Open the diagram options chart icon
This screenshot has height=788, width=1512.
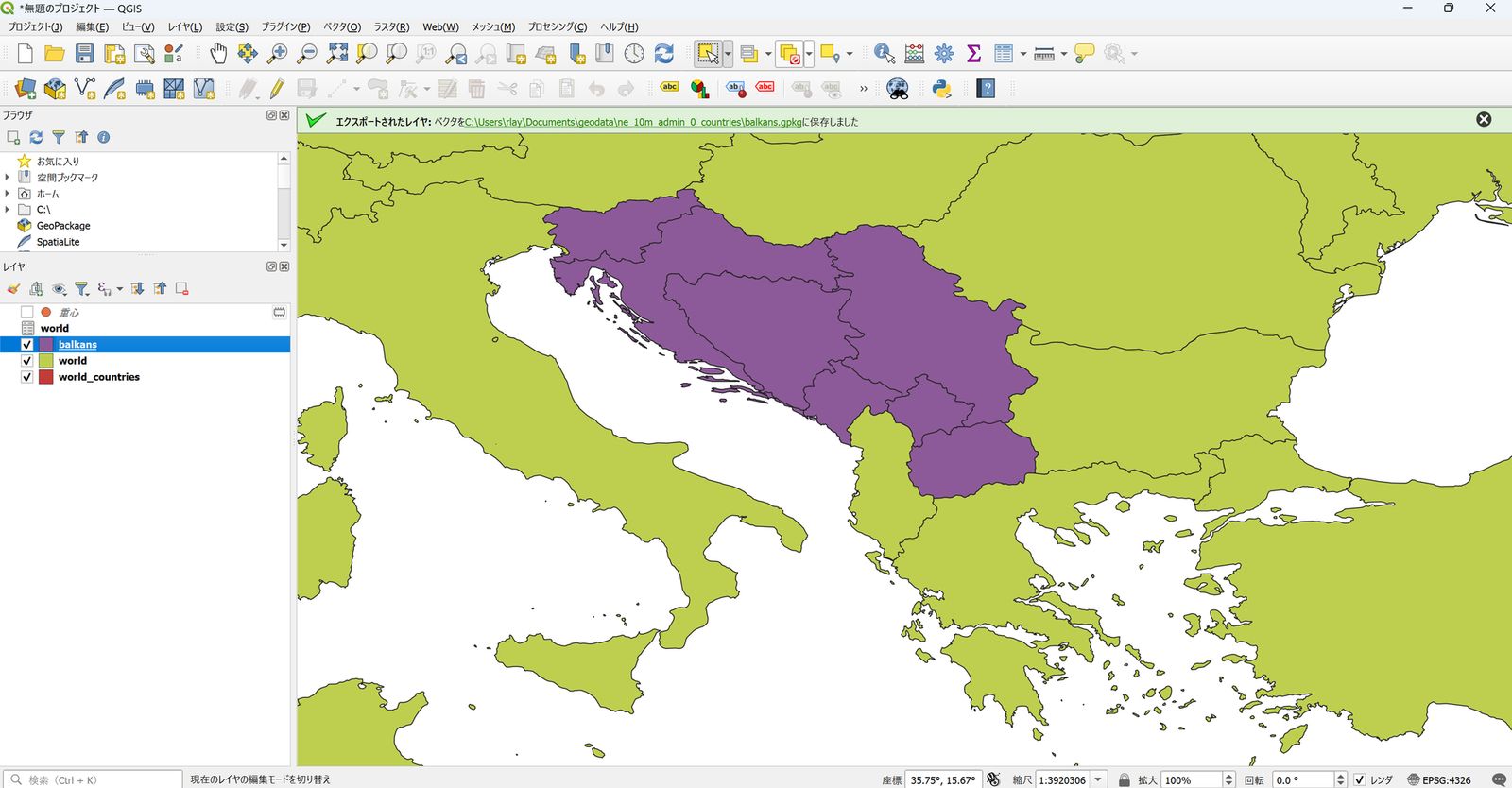699,89
